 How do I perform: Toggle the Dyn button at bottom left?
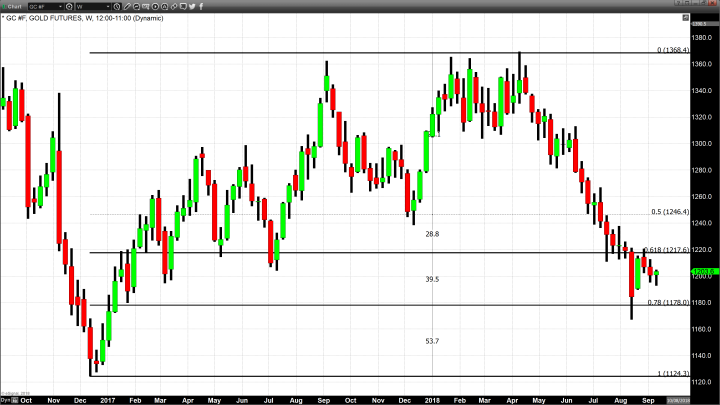6,400
